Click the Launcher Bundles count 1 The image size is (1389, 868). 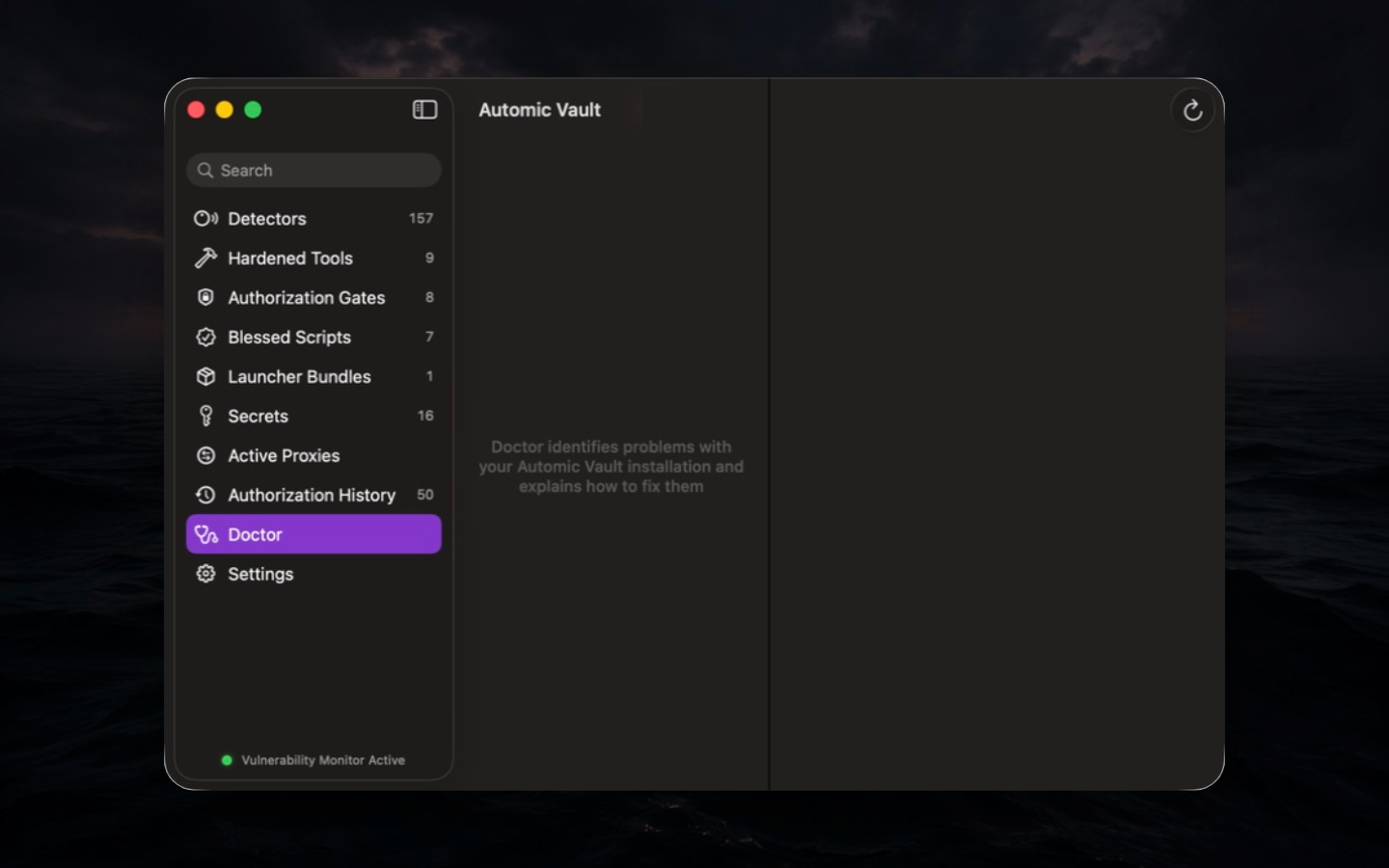pos(429,377)
